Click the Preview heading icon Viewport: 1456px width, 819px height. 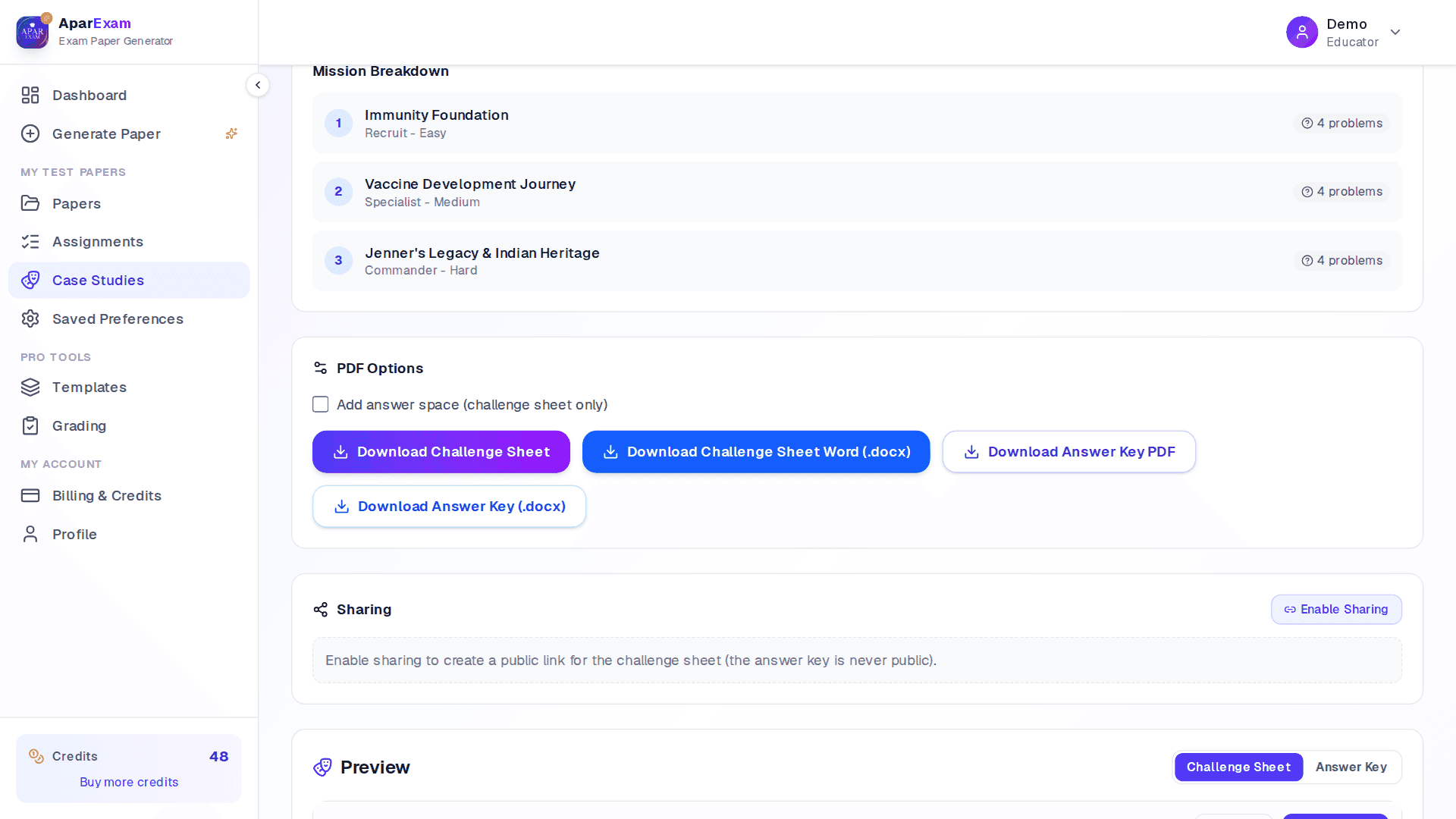[x=322, y=767]
